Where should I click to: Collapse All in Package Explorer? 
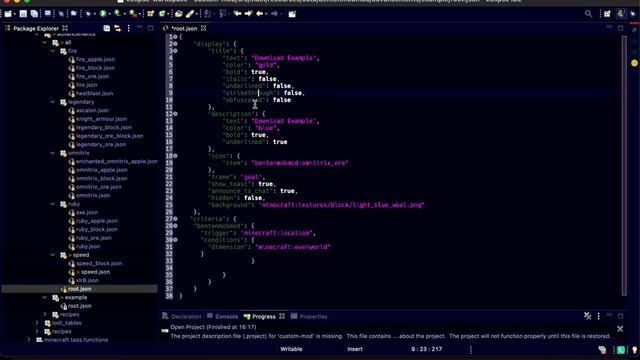(107, 28)
